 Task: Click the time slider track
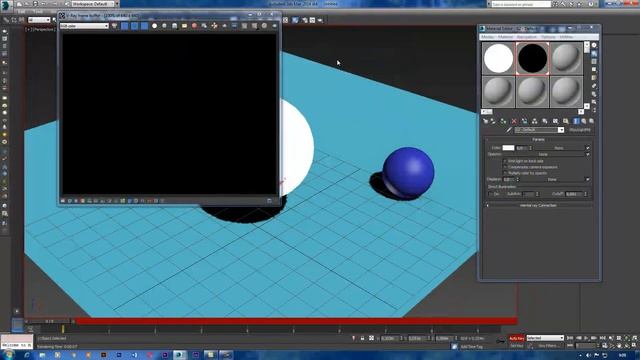pyautogui.click(x=296, y=322)
